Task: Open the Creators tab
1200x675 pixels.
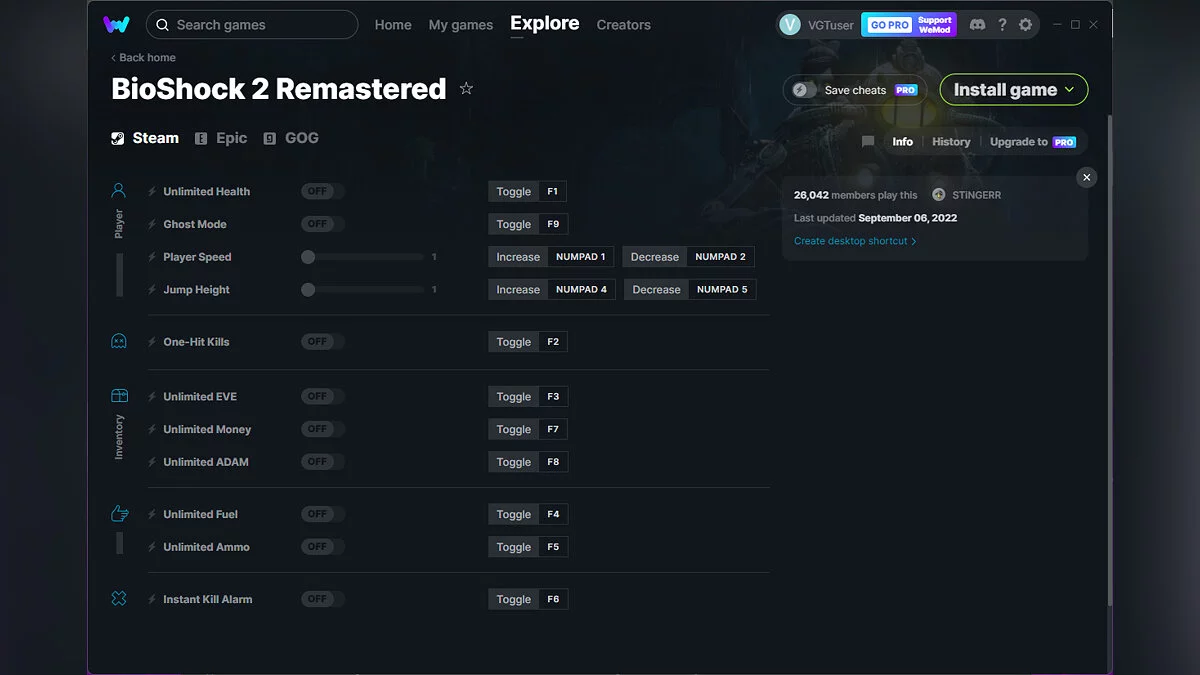Action: pyautogui.click(x=624, y=25)
